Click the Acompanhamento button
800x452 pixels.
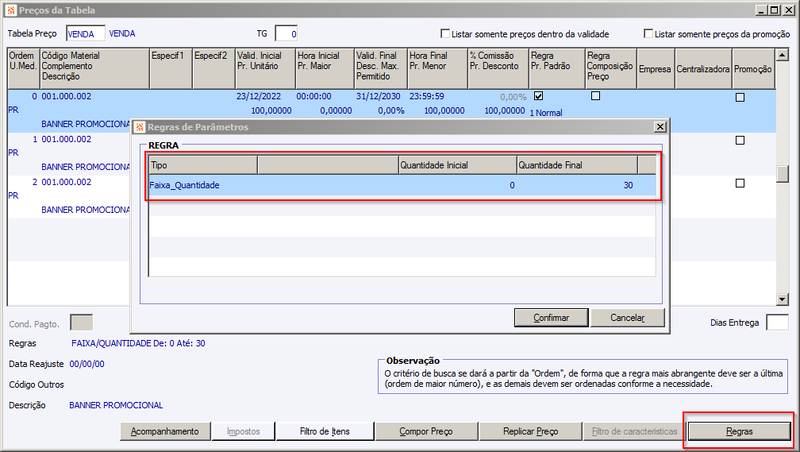[165, 432]
